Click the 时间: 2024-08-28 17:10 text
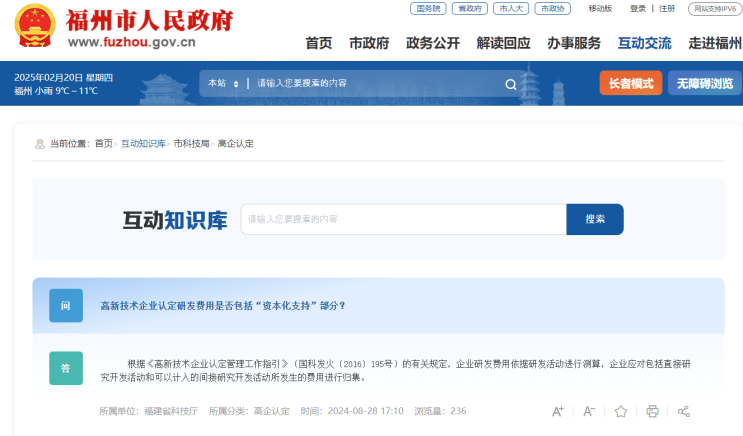This screenshot has height=436, width=743. coord(352,411)
